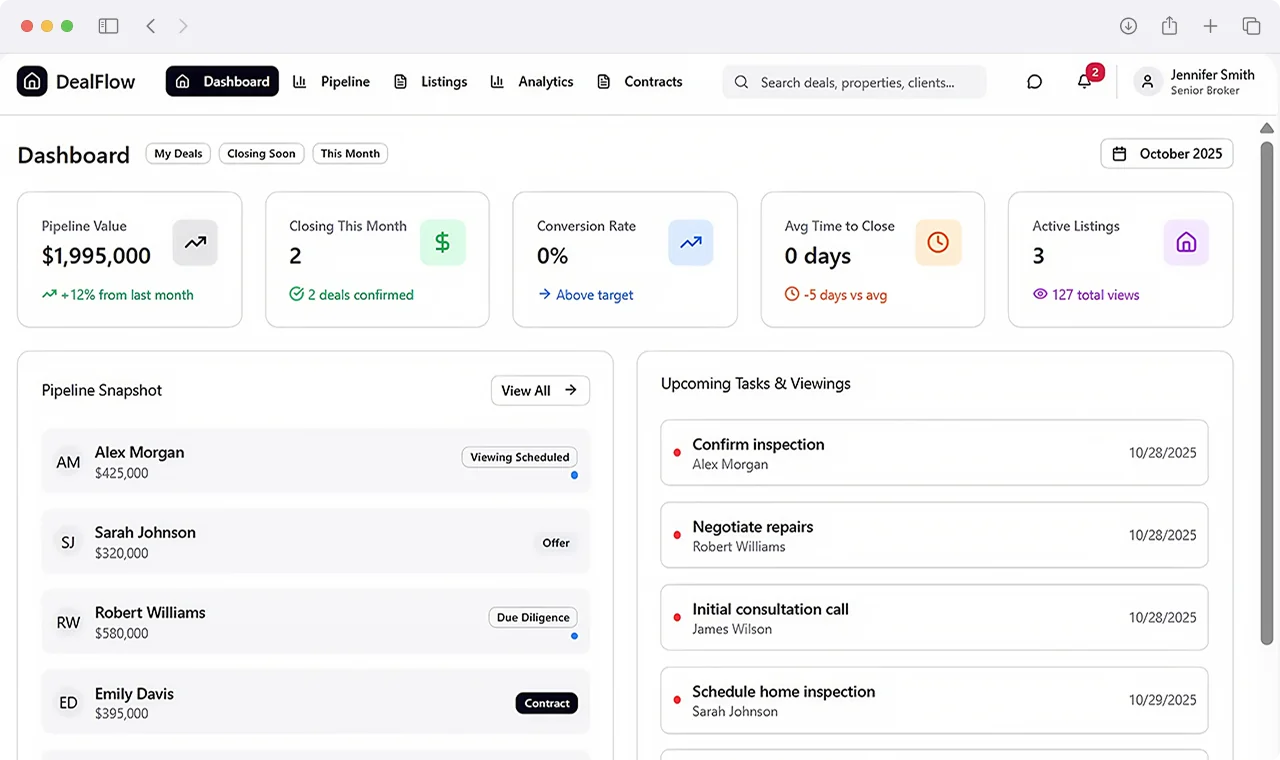Open a new tab with plus icon
Image resolution: width=1280 pixels, height=760 pixels.
[1210, 26]
